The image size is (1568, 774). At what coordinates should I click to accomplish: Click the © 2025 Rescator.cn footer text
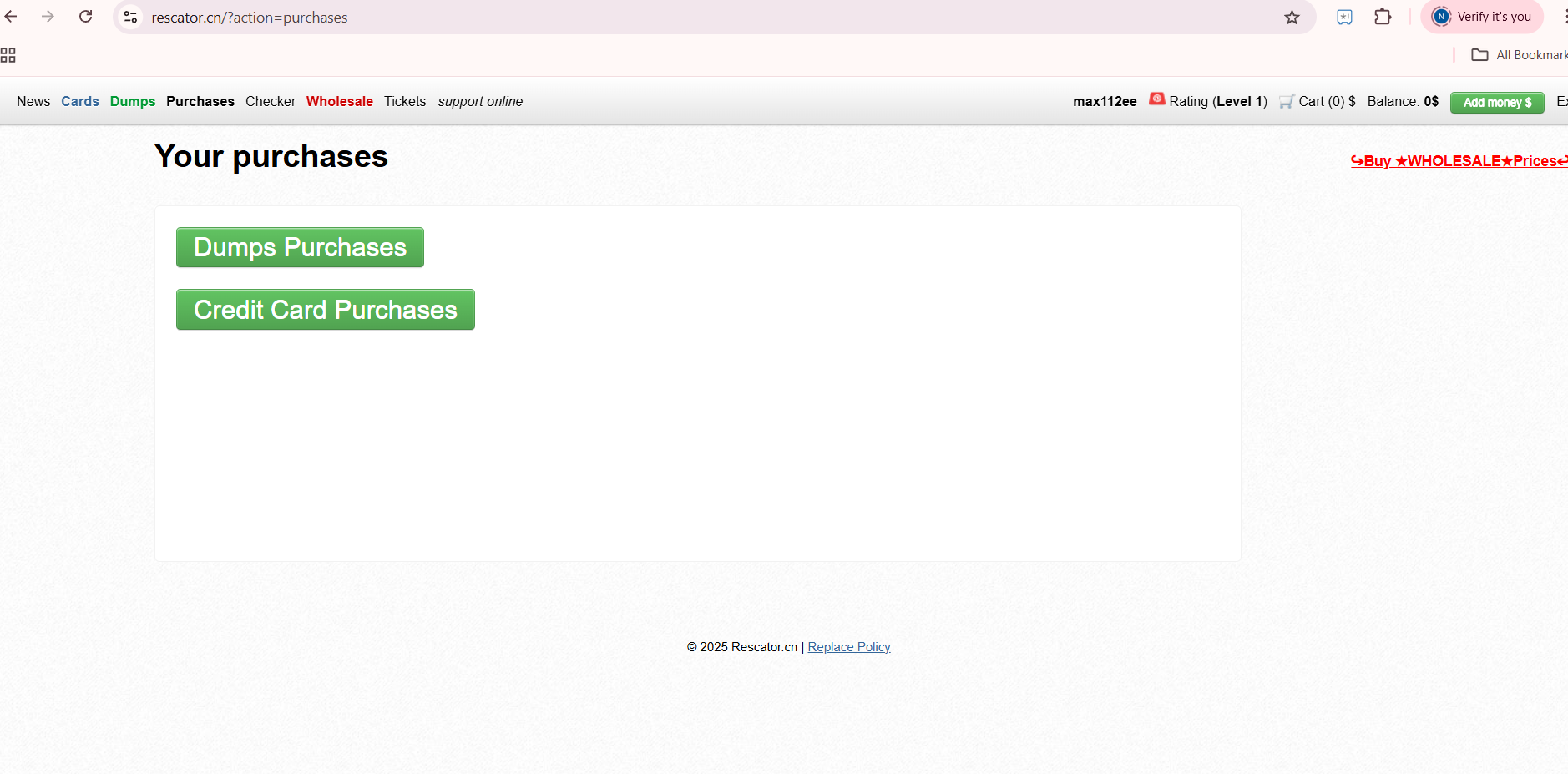coord(742,647)
